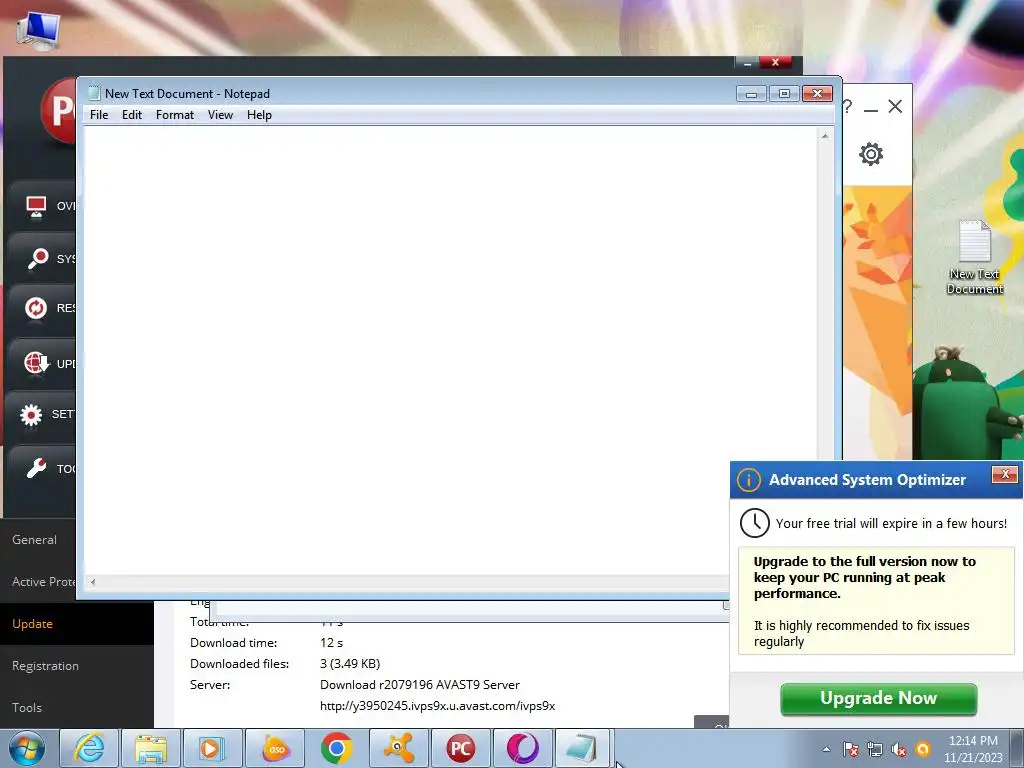Image resolution: width=1024 pixels, height=768 pixels.
Task: Select New Text Document desktop file
Action: pos(974,257)
